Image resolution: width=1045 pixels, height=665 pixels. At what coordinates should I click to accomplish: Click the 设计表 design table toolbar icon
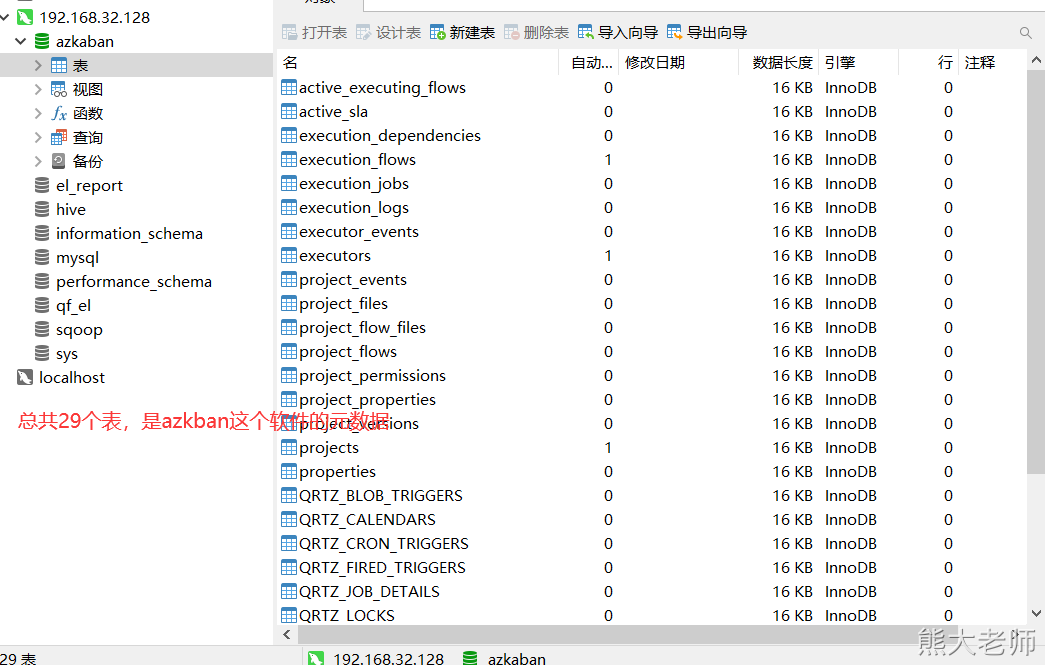pyautogui.click(x=363, y=33)
